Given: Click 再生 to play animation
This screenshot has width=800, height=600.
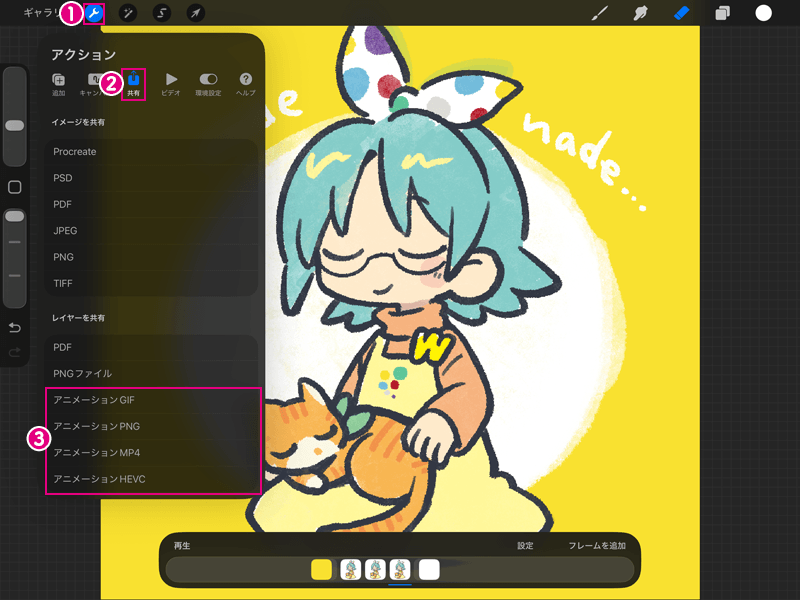Looking at the screenshot, I should [x=182, y=546].
